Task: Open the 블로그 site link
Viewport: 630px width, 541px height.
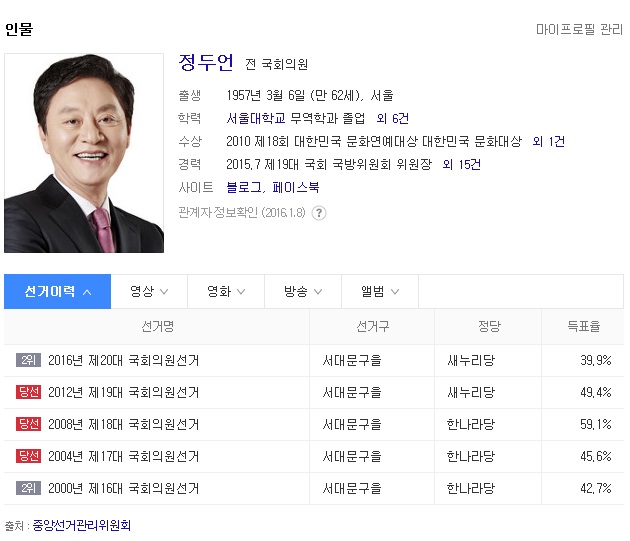Action: pos(243,187)
